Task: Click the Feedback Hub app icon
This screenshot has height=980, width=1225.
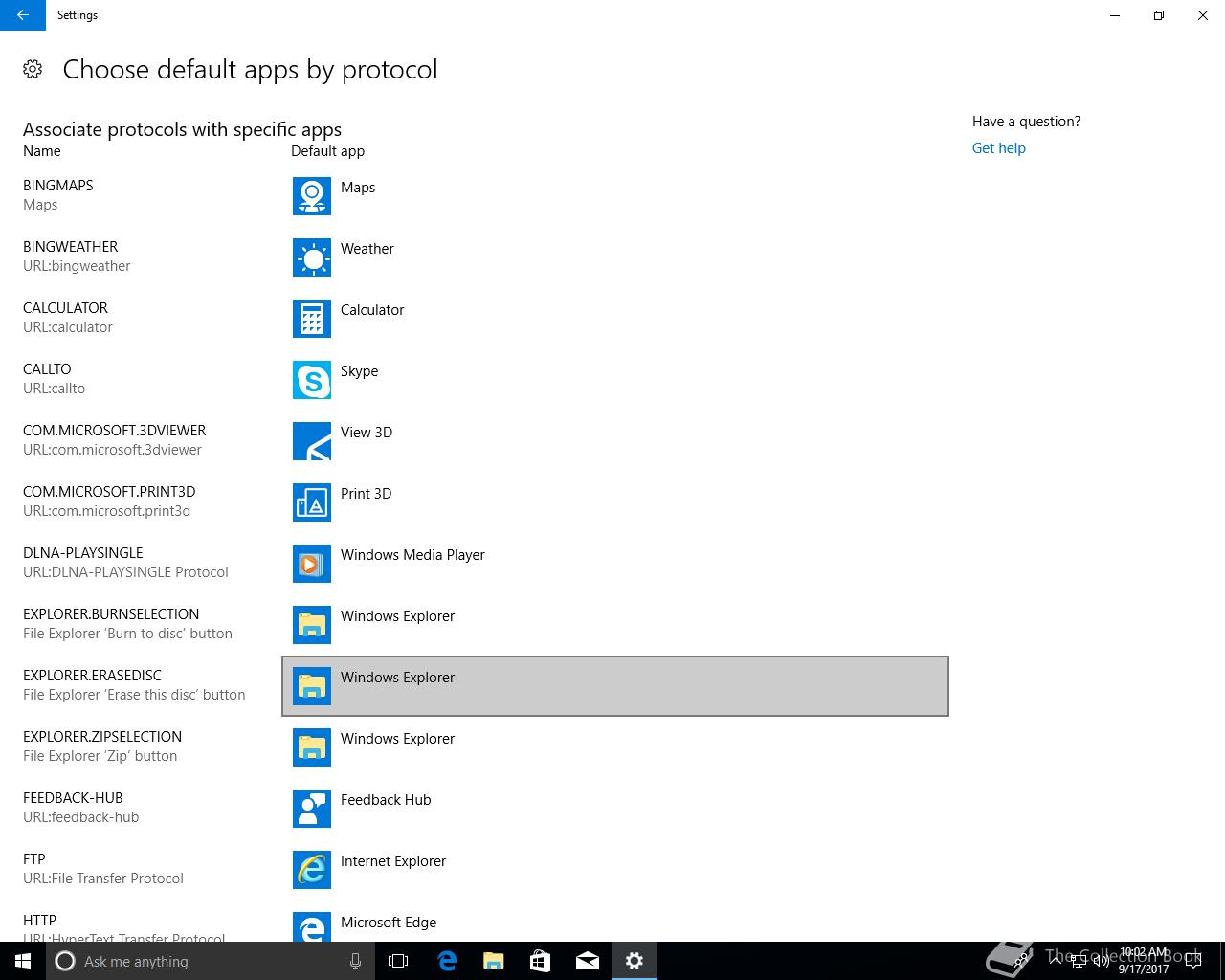Action: pyautogui.click(x=312, y=809)
